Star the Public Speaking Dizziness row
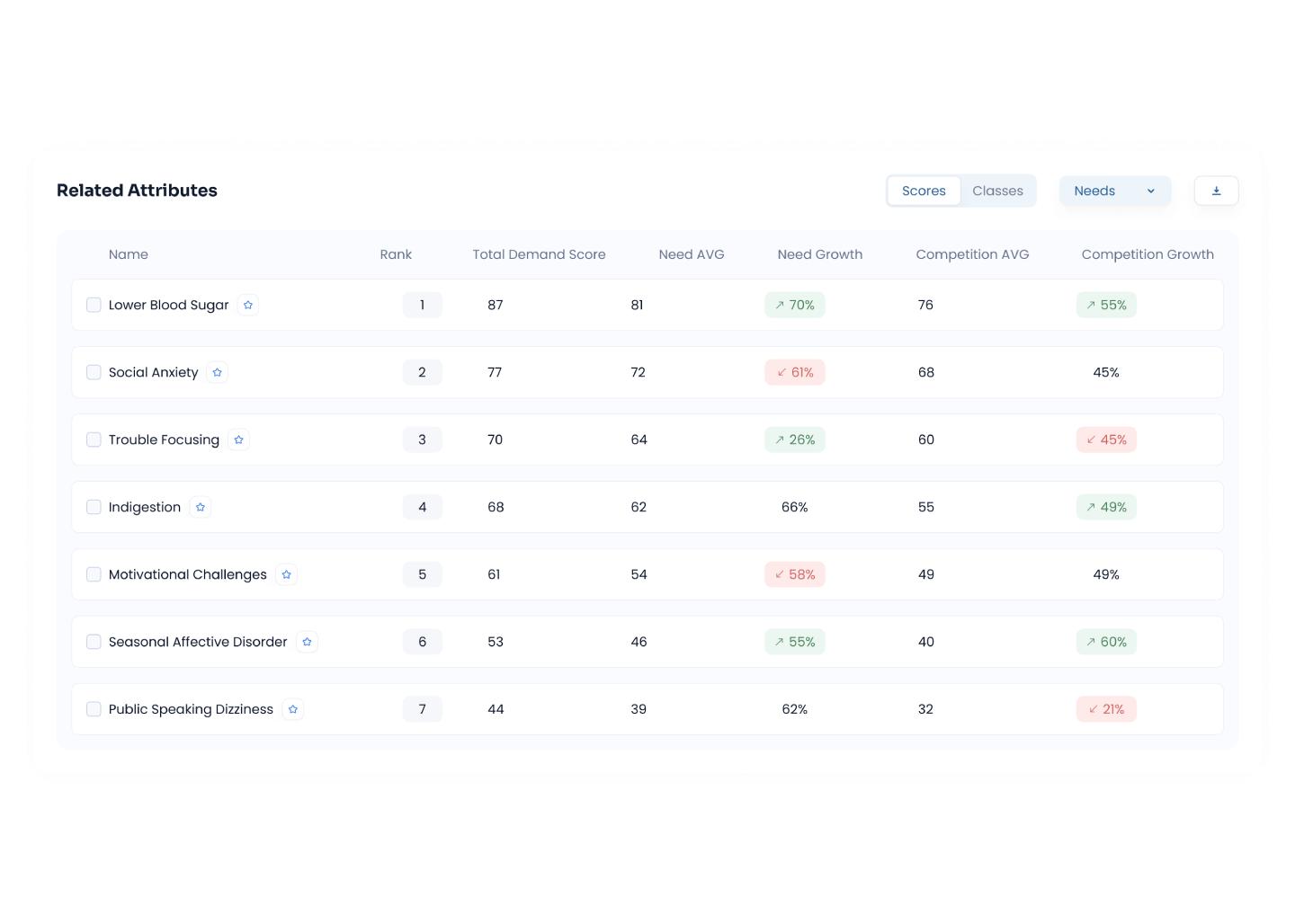The image size is (1295, 924). [x=292, y=709]
